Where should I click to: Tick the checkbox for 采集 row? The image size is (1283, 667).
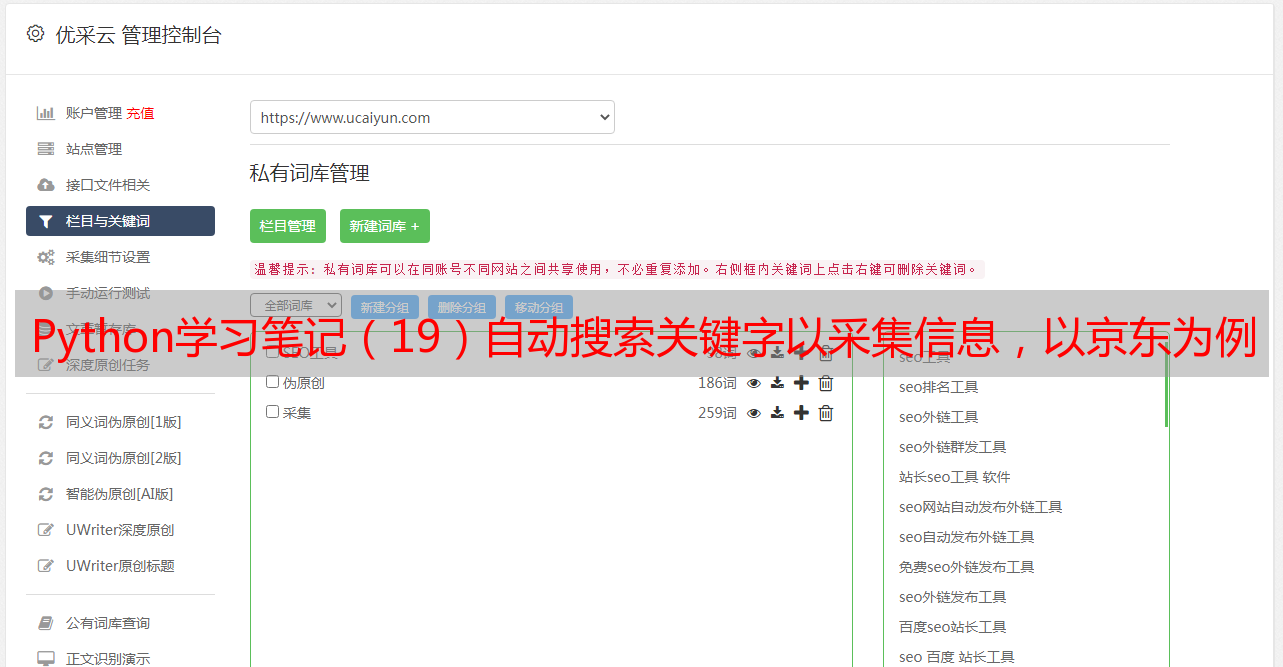click(272, 411)
